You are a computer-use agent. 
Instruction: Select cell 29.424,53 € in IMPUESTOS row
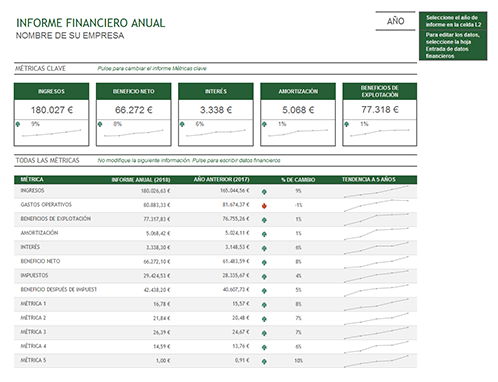point(157,276)
